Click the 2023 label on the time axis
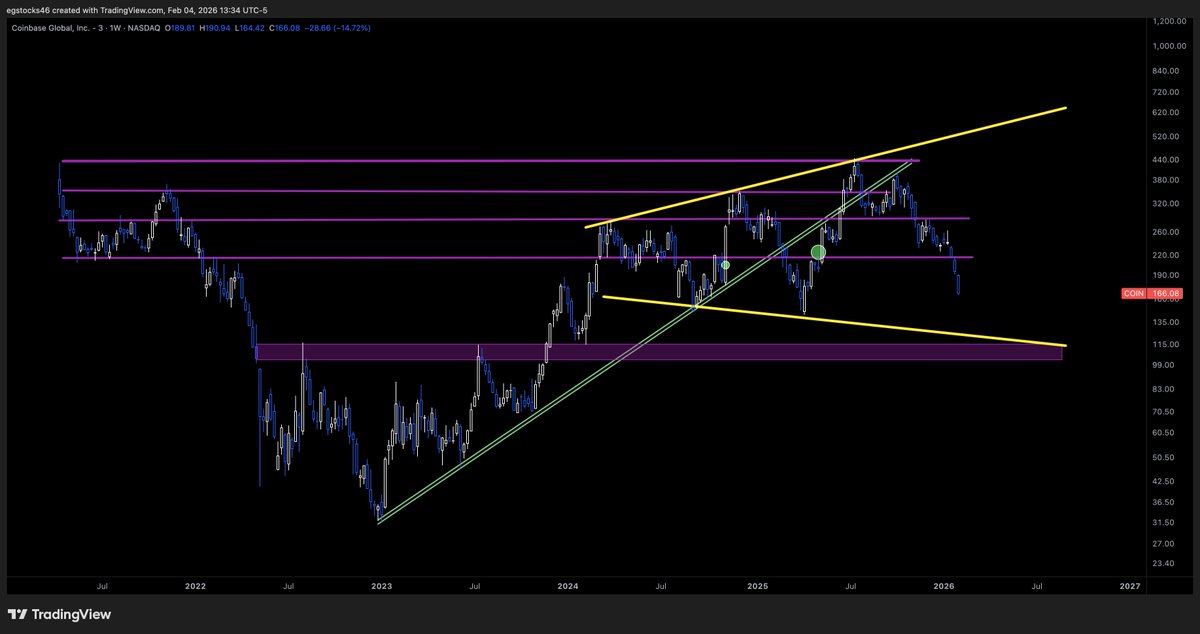The image size is (1200, 634). click(381, 586)
